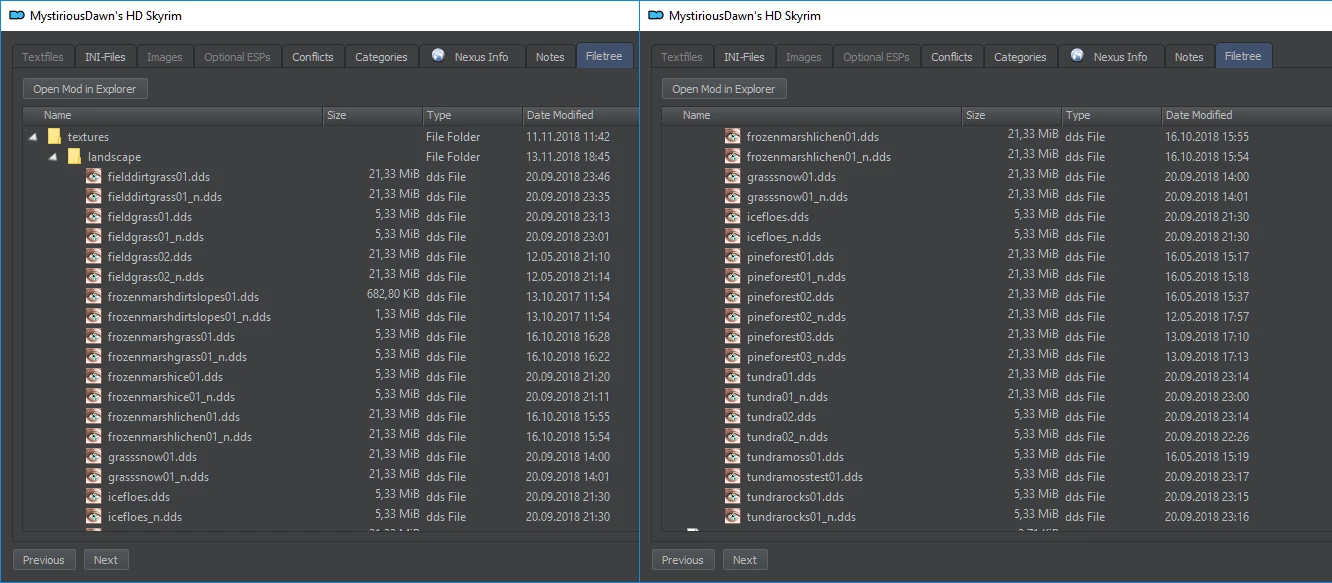Image resolution: width=1332 pixels, height=583 pixels.
Task: Go to Next mod in right window
Action: [x=745, y=560]
